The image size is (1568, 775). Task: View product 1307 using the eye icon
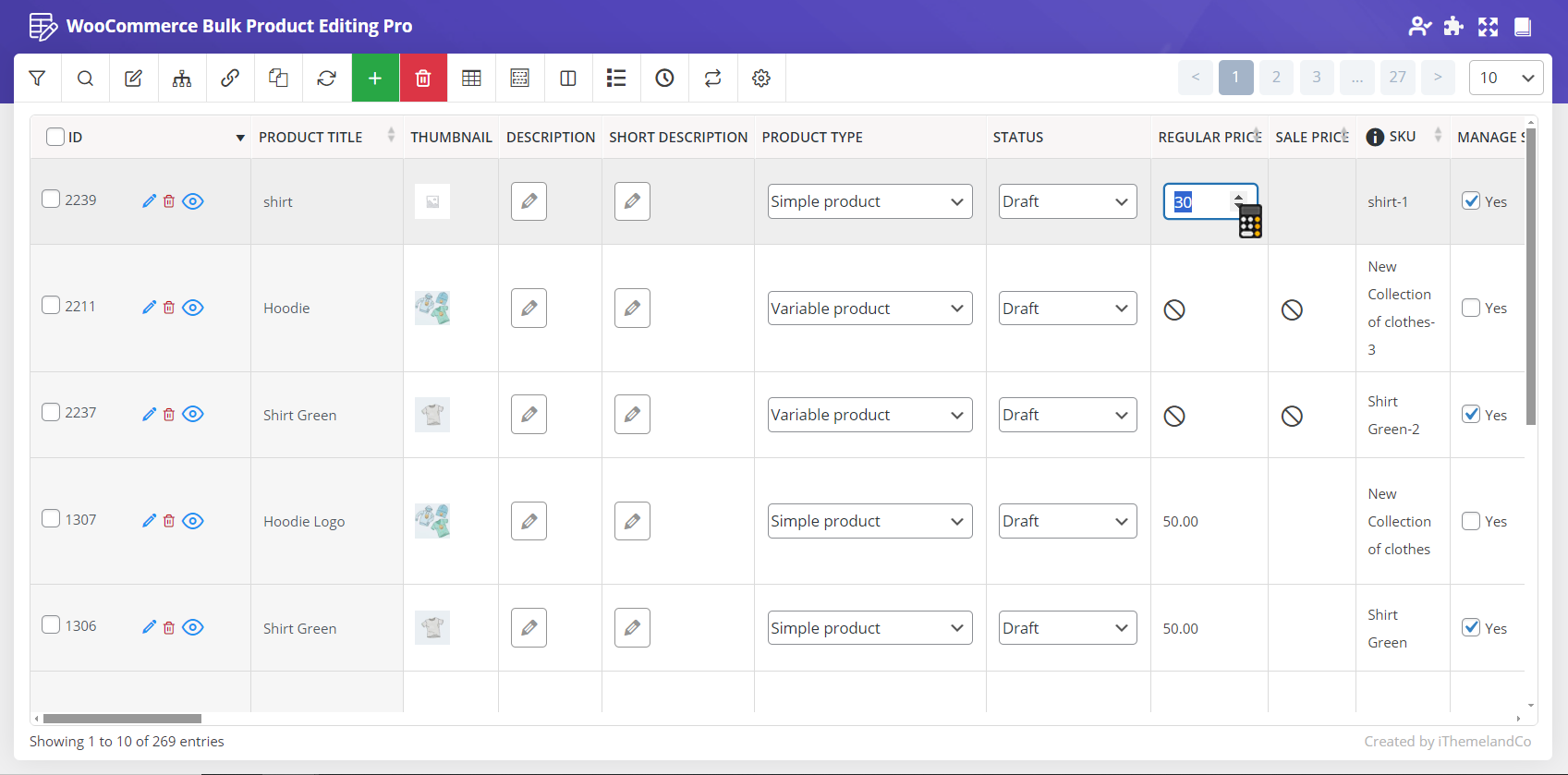[193, 521]
